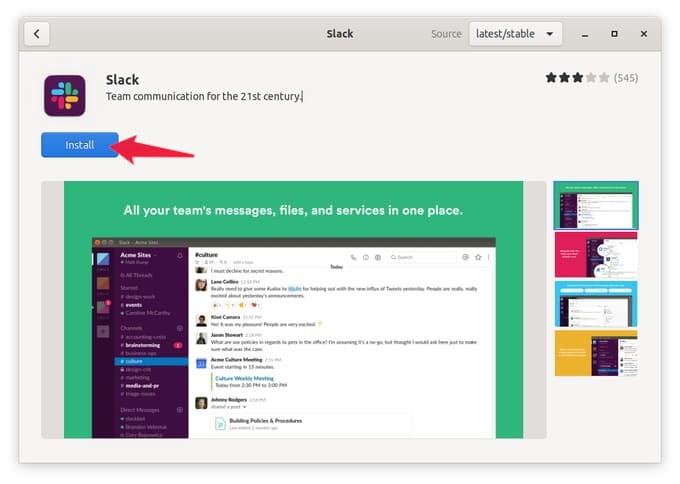Select the pink second screenshot thumbnail
This screenshot has width=680, height=484.
[x=596, y=255]
